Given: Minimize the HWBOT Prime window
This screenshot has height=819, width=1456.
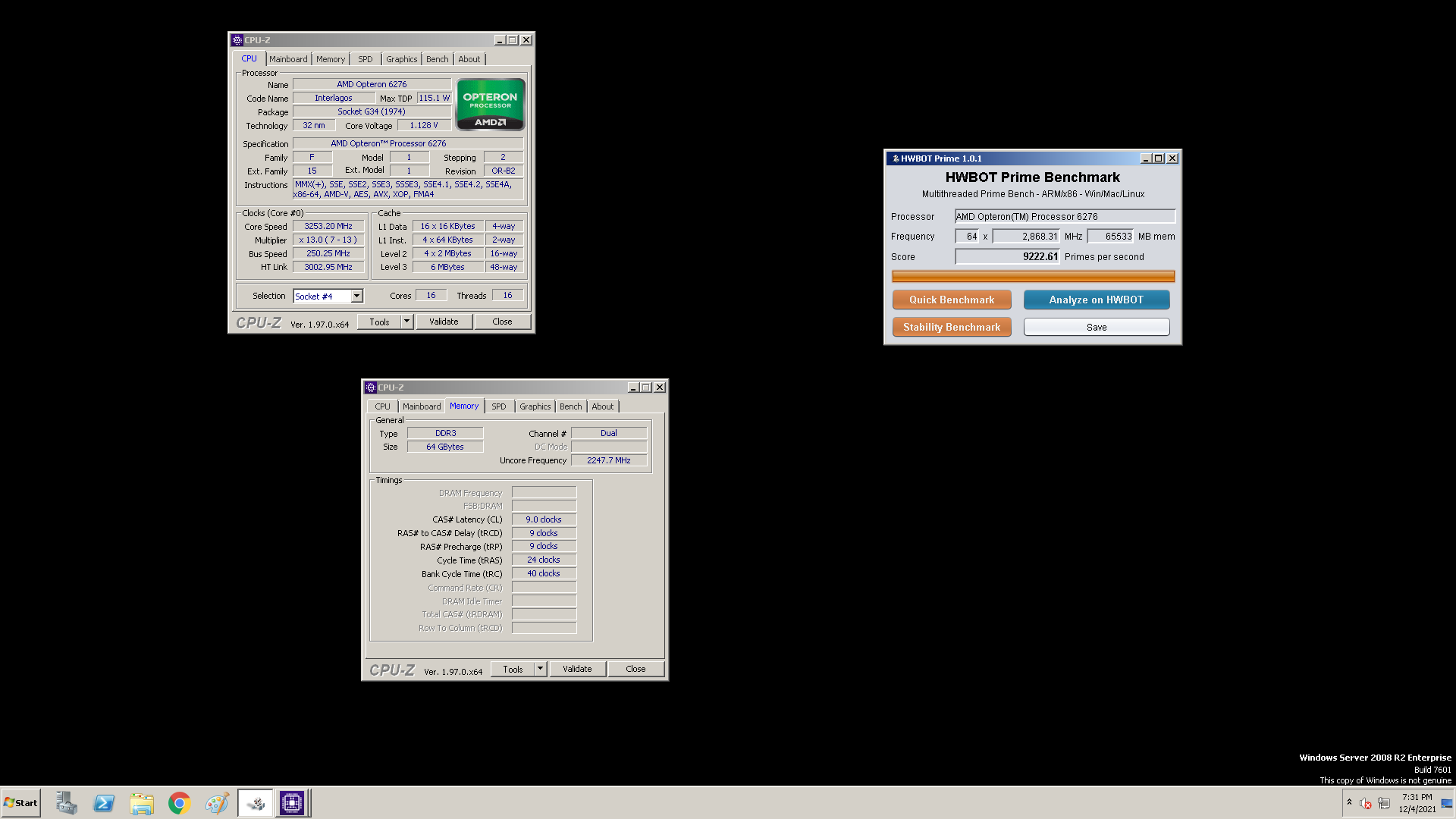Looking at the screenshot, I should [x=1146, y=158].
